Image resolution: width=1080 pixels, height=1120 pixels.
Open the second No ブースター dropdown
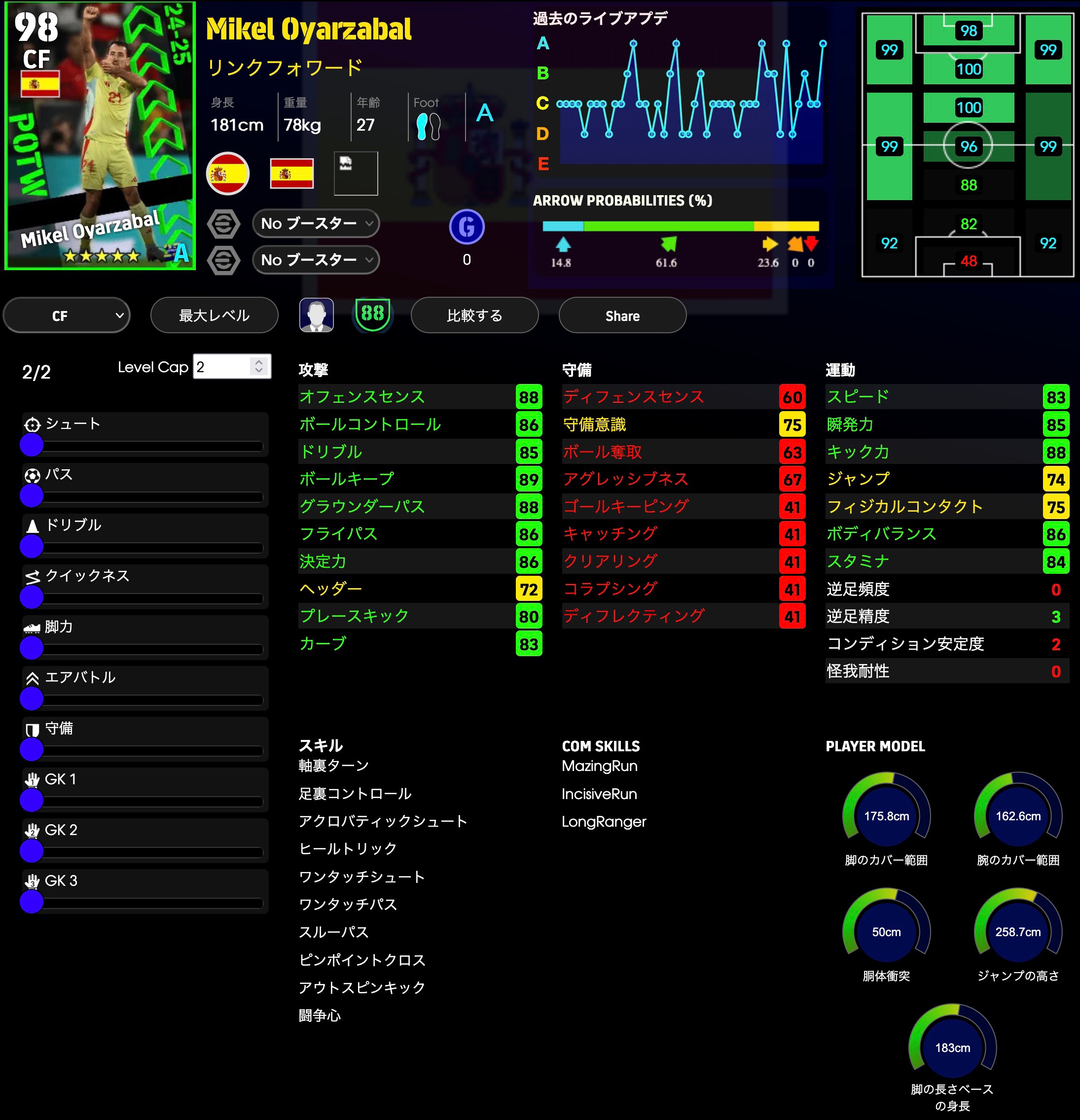[x=316, y=260]
